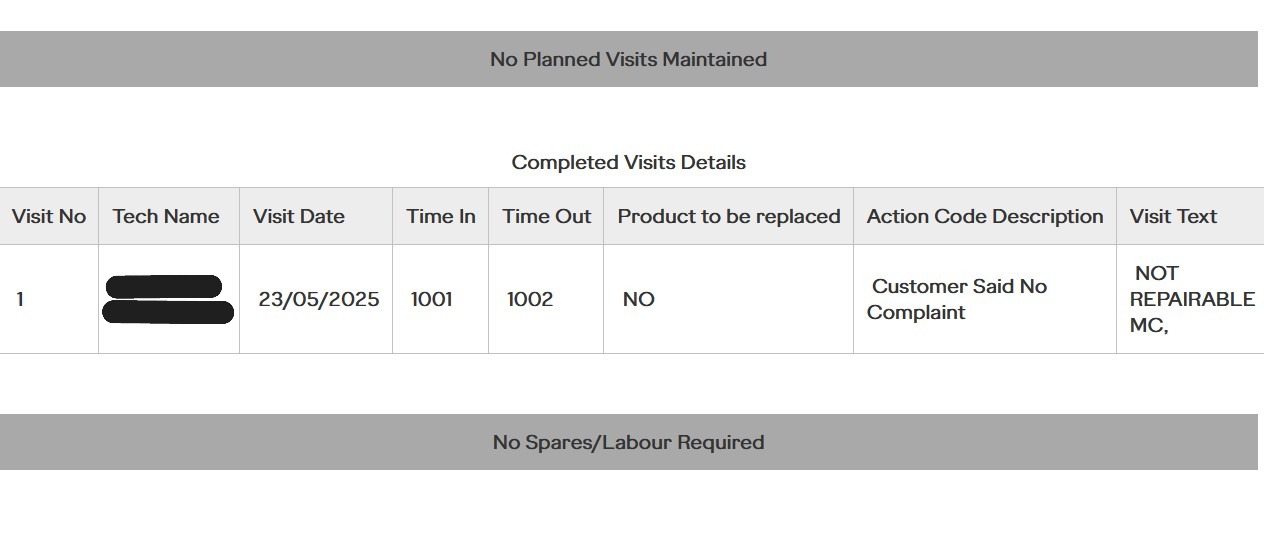
Task: Click the word Complaint in action description
Action: (916, 312)
